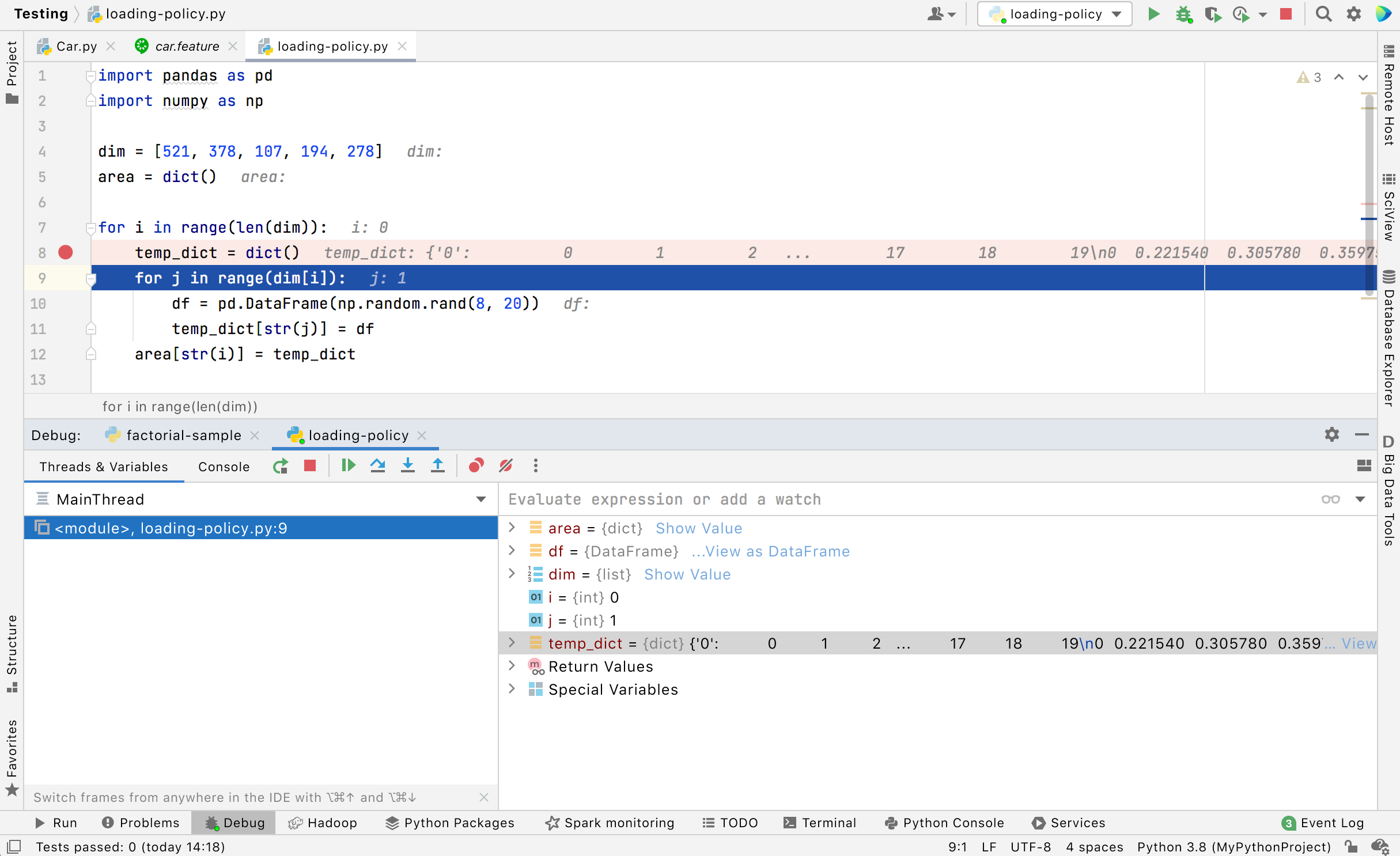Collapse the for loop on line 7

(x=90, y=228)
